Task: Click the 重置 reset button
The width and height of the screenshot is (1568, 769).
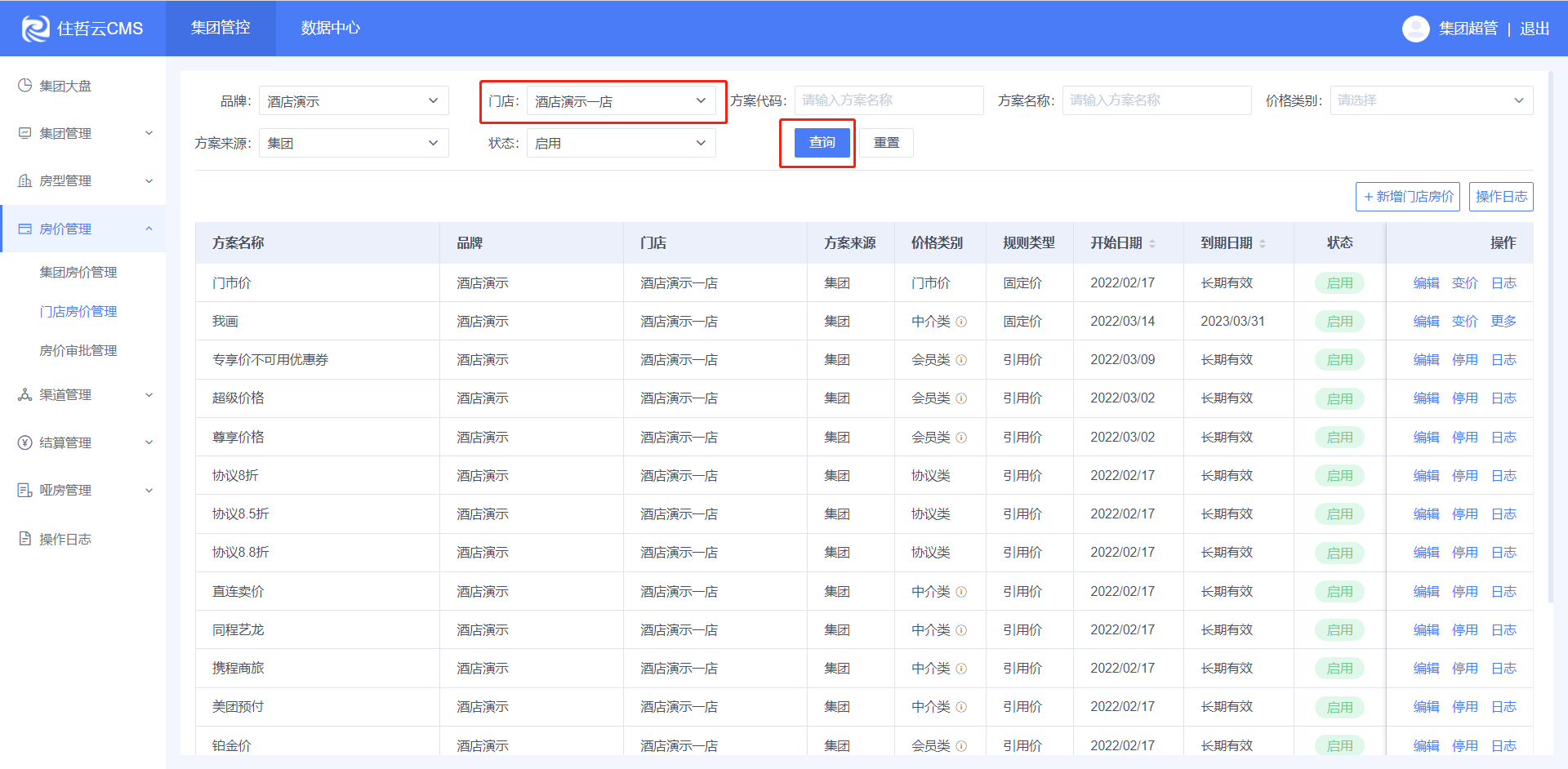Action: coord(887,143)
